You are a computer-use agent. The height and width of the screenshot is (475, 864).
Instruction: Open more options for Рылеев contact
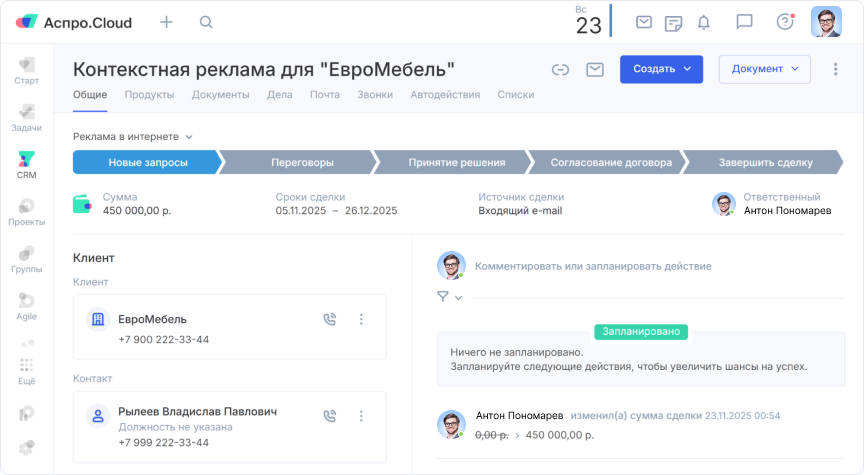click(x=362, y=416)
